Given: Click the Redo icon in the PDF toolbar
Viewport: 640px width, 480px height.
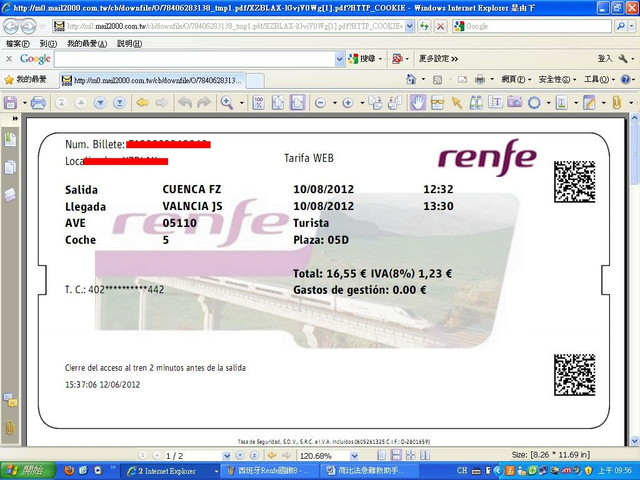Looking at the screenshot, I should [204, 103].
